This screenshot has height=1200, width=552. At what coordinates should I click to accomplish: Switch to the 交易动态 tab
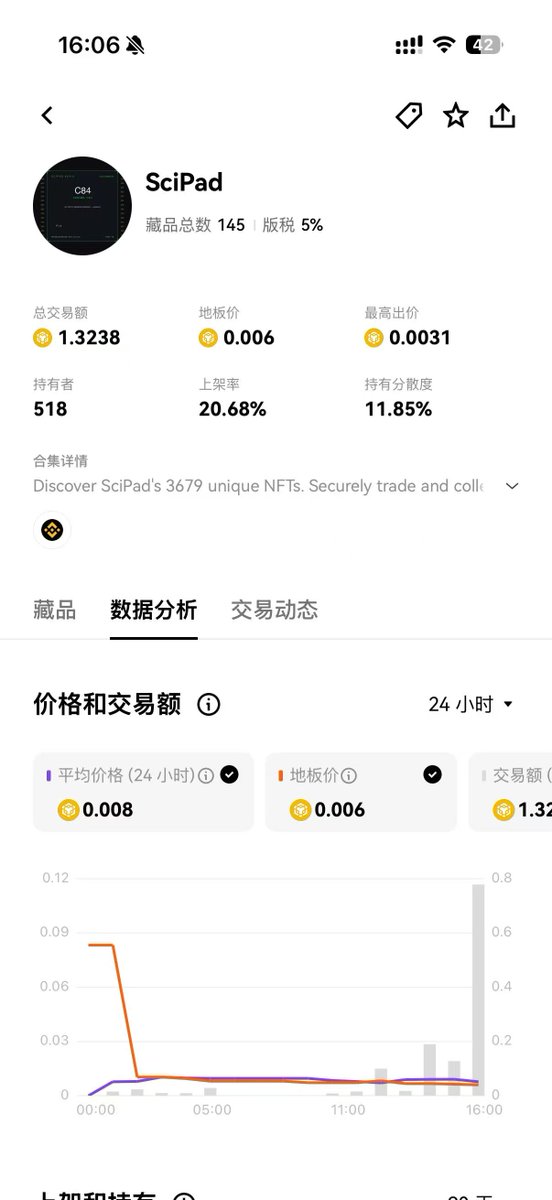click(274, 609)
